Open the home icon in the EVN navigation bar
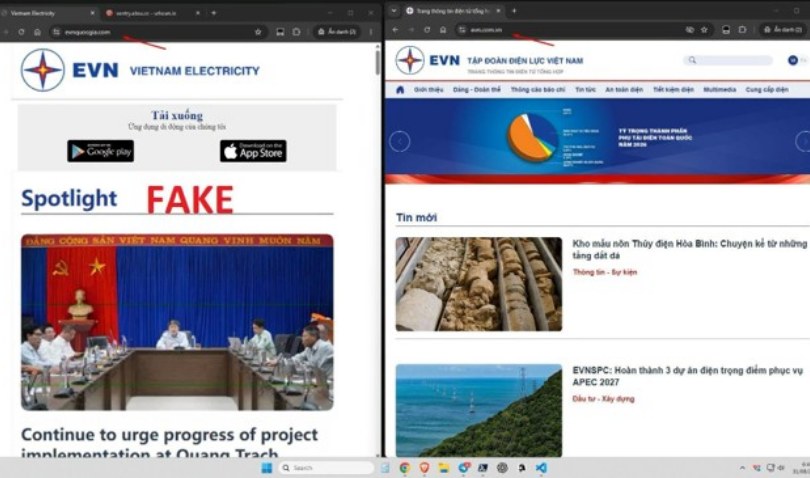The height and width of the screenshot is (478, 810). (400, 90)
